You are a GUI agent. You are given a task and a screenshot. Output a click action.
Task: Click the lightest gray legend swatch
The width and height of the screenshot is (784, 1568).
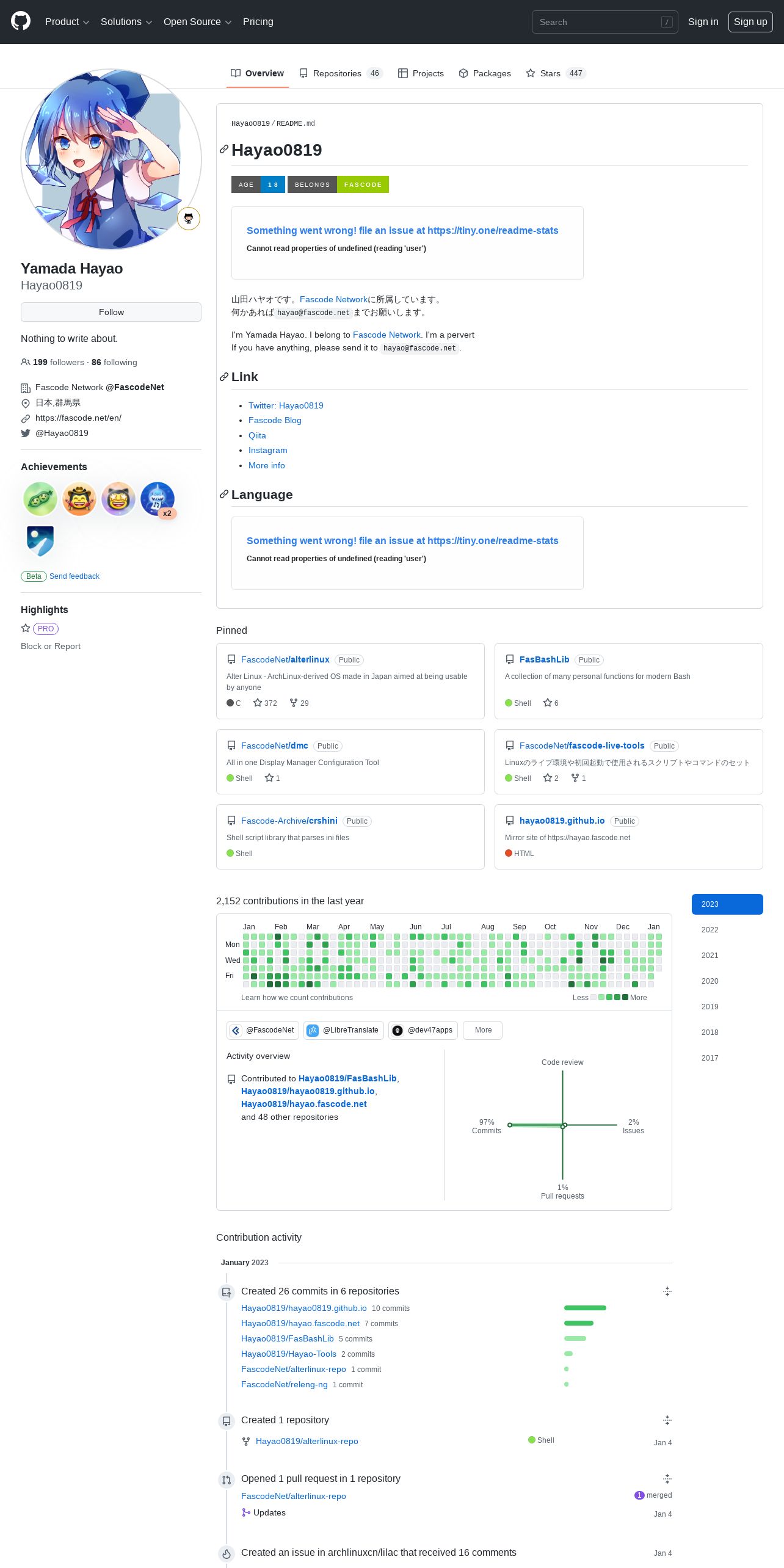[593, 997]
